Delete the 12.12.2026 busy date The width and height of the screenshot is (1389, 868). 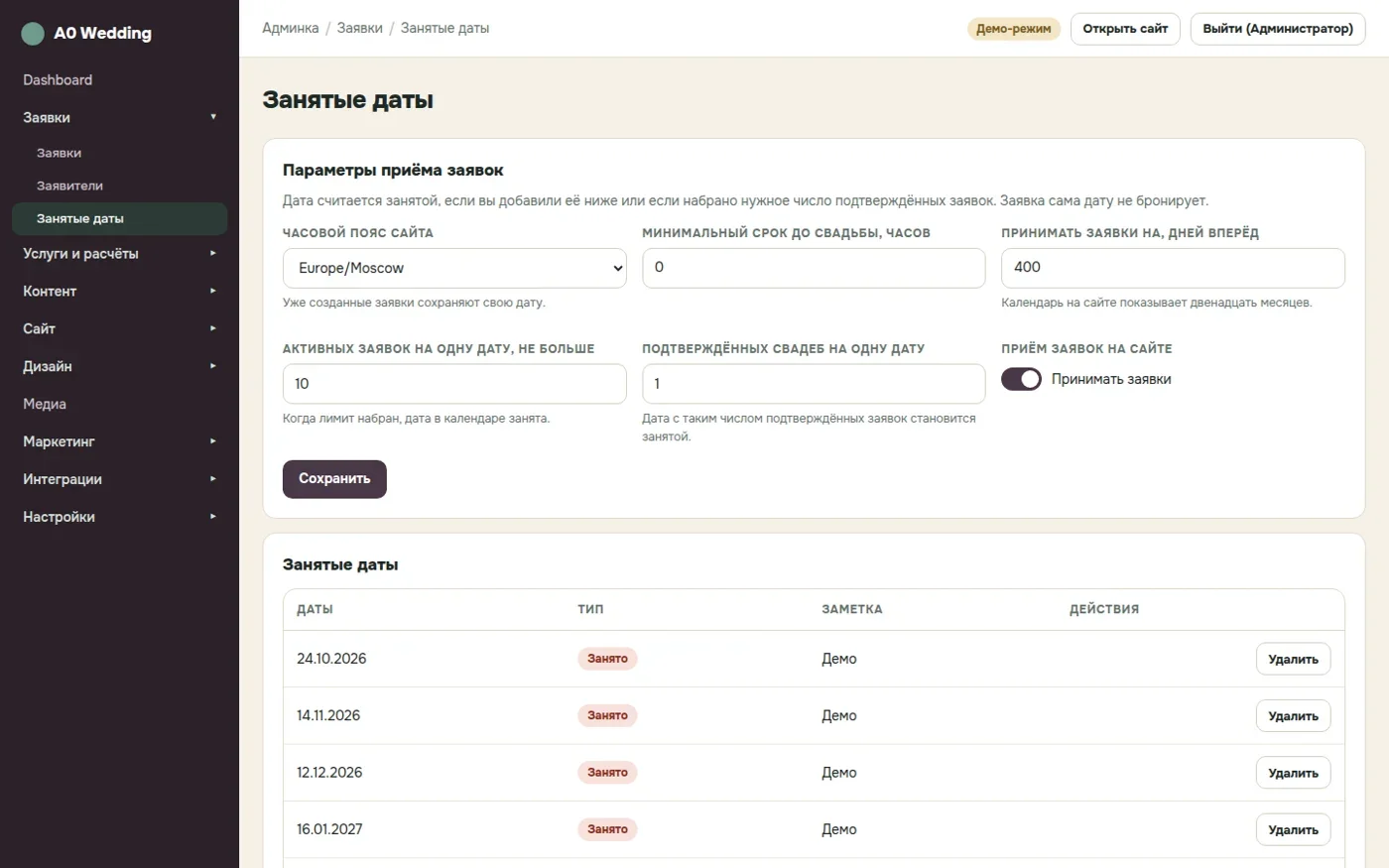pyautogui.click(x=1293, y=773)
